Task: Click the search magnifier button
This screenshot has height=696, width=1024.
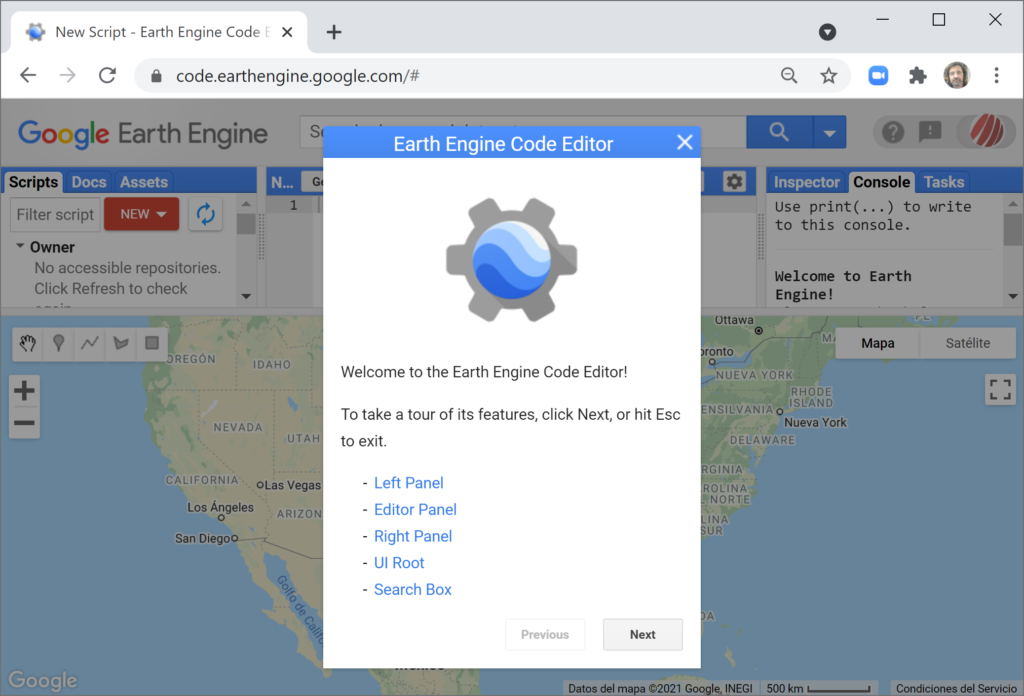Action: click(779, 132)
